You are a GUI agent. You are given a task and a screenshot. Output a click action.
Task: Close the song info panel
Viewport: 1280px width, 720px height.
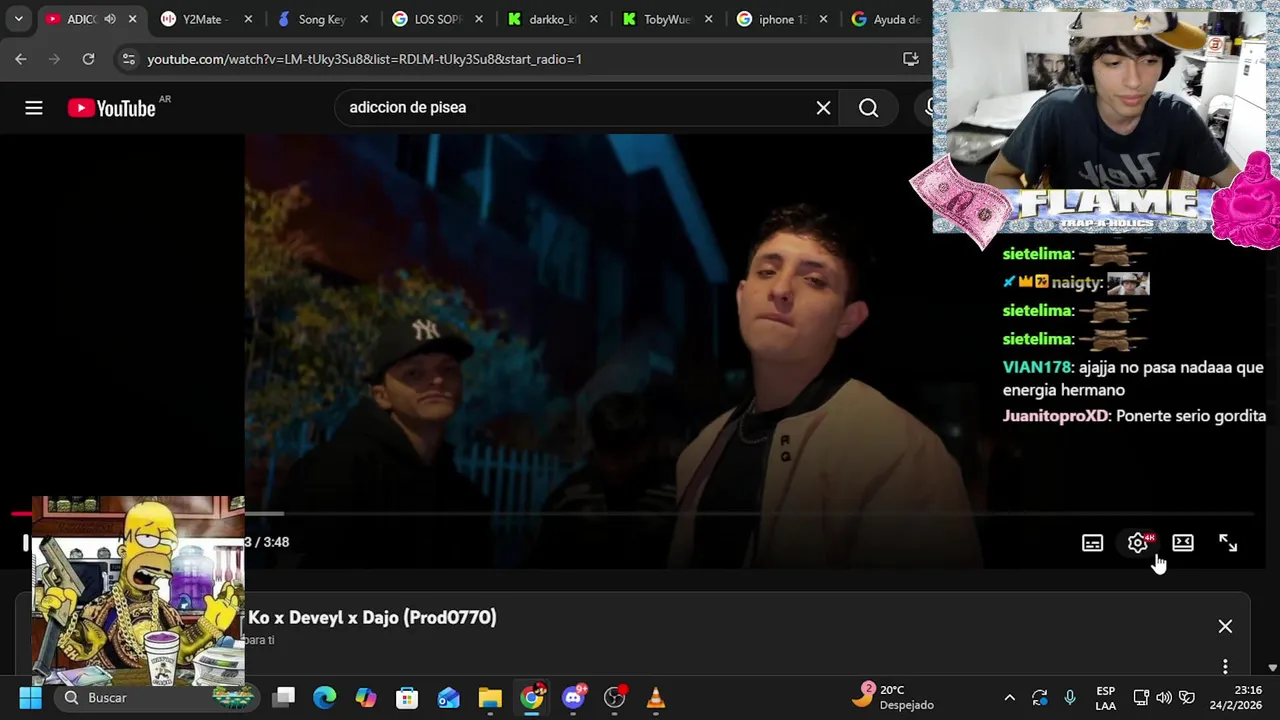(1225, 626)
